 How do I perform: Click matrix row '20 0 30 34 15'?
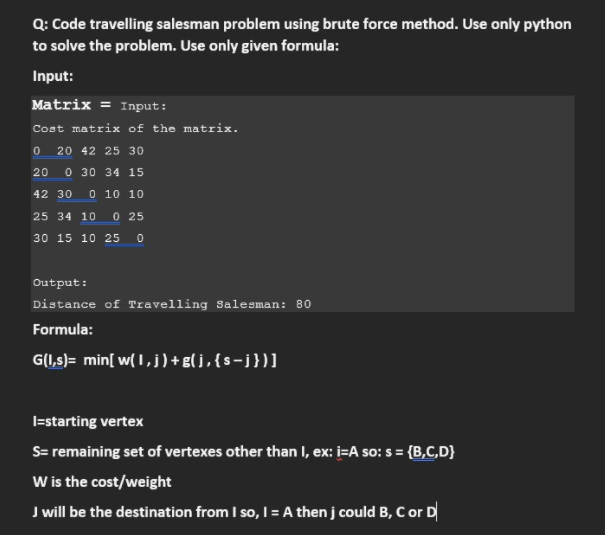click(x=88, y=172)
